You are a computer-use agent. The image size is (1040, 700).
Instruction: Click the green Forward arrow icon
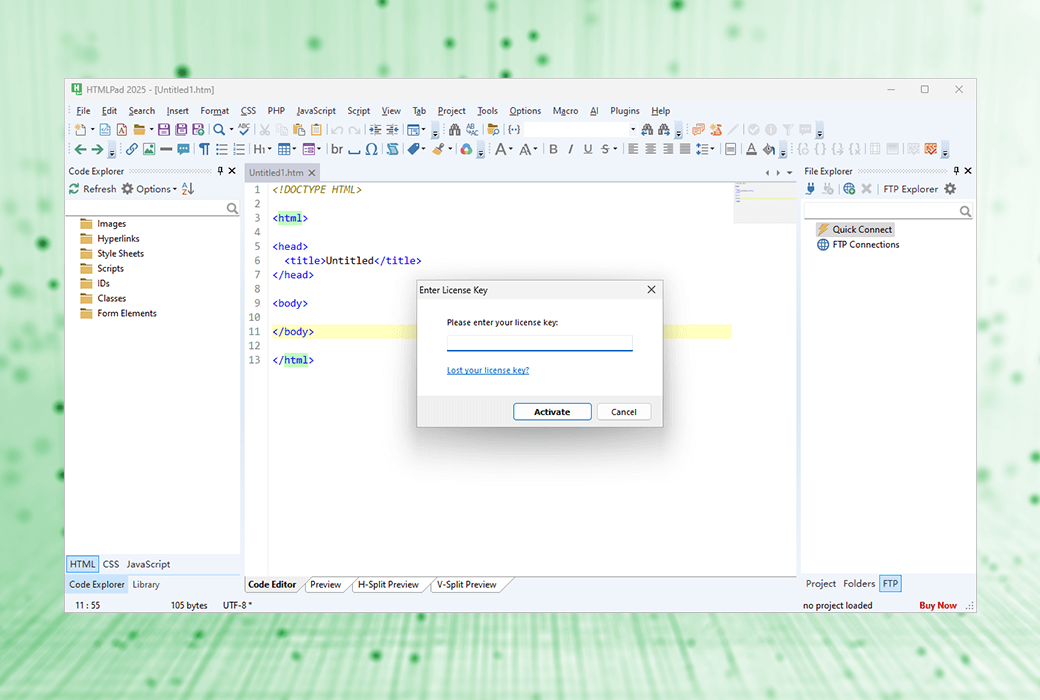98,149
